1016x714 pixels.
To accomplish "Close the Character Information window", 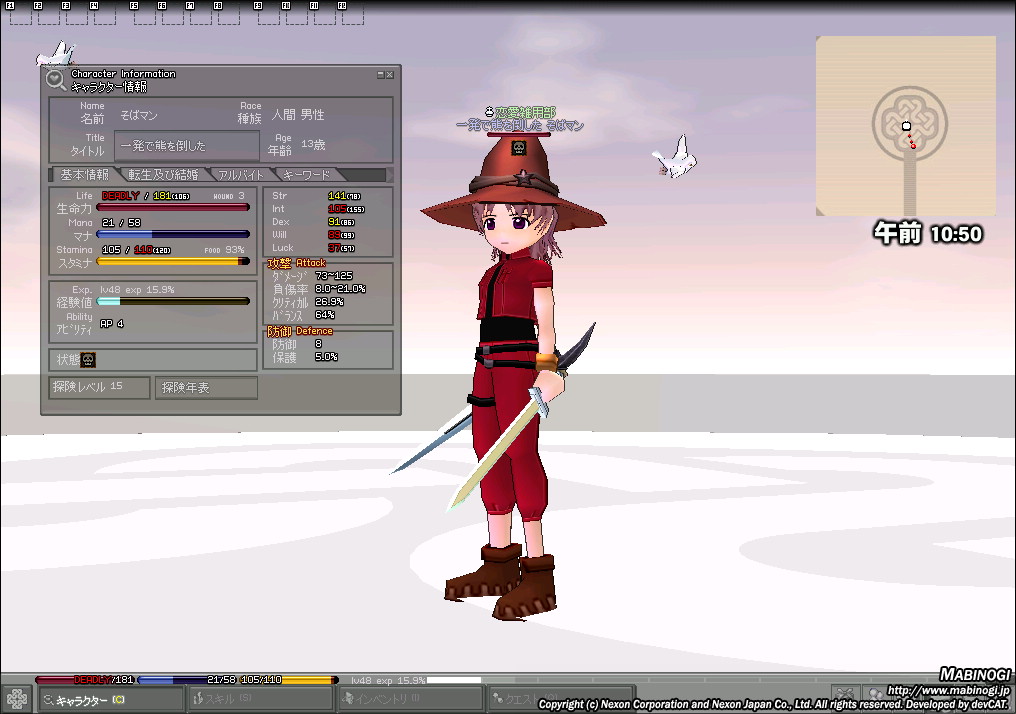I will [389, 75].
